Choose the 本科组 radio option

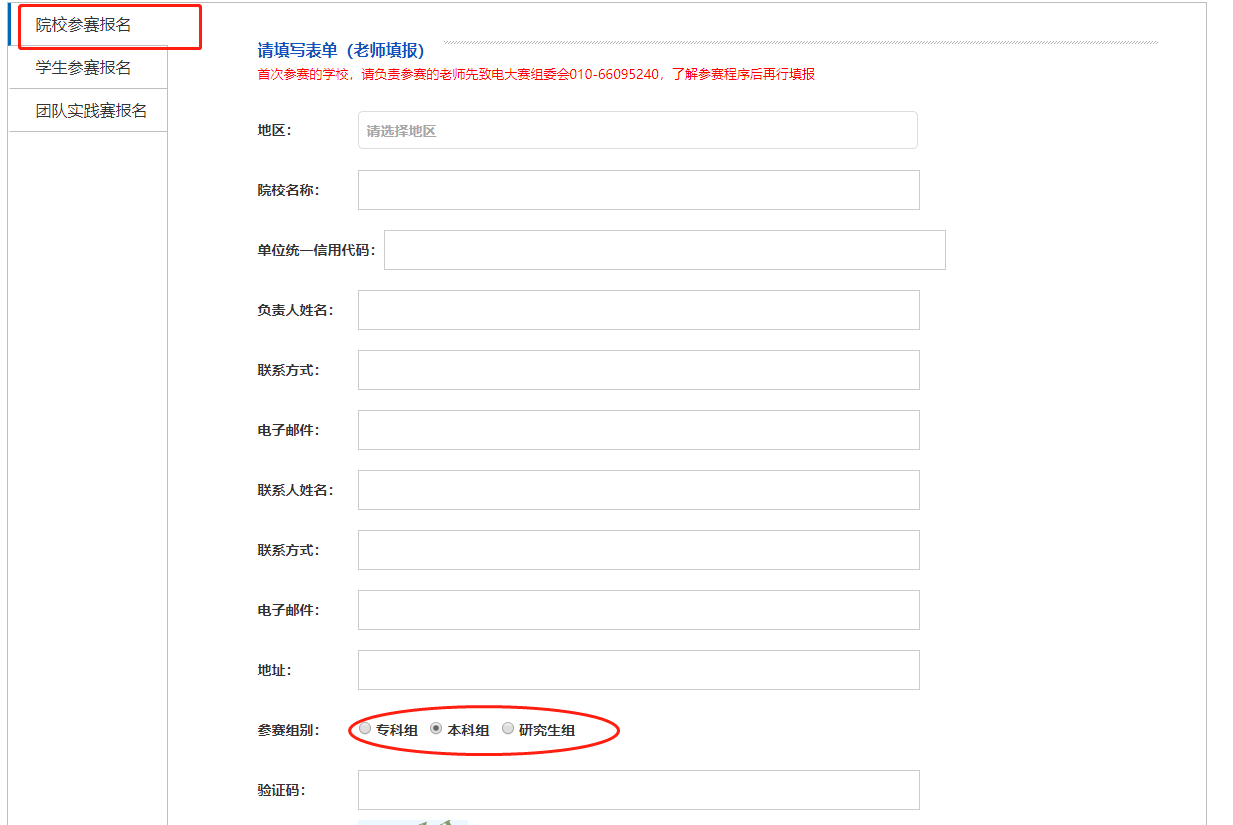436,729
